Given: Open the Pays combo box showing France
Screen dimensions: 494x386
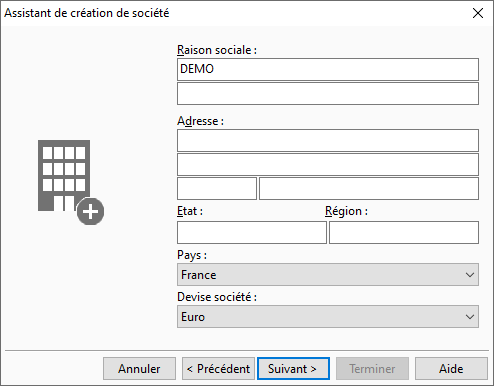Looking at the screenshot, I should click(328, 275).
